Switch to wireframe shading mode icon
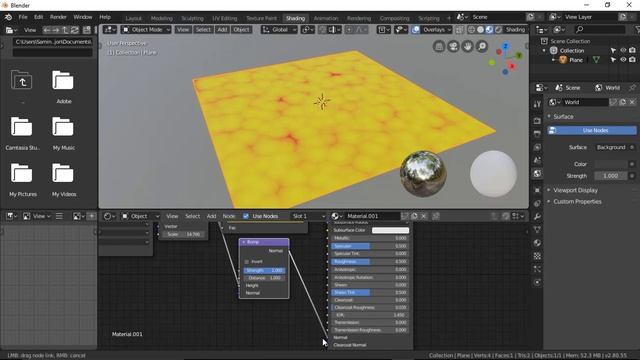Image resolution: width=640 pixels, height=360 pixels. [471, 30]
